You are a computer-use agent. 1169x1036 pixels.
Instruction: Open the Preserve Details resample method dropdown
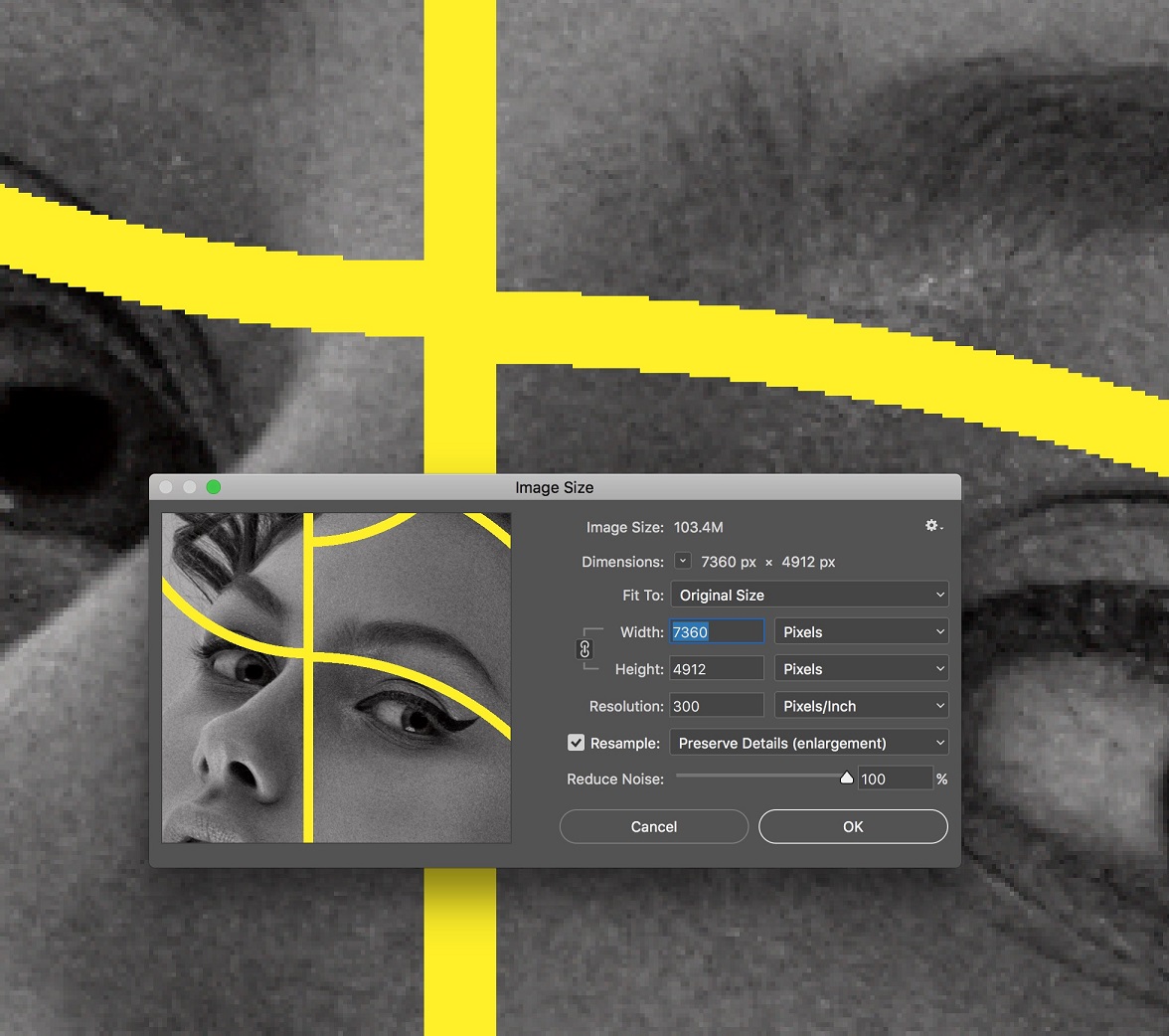[x=809, y=743]
